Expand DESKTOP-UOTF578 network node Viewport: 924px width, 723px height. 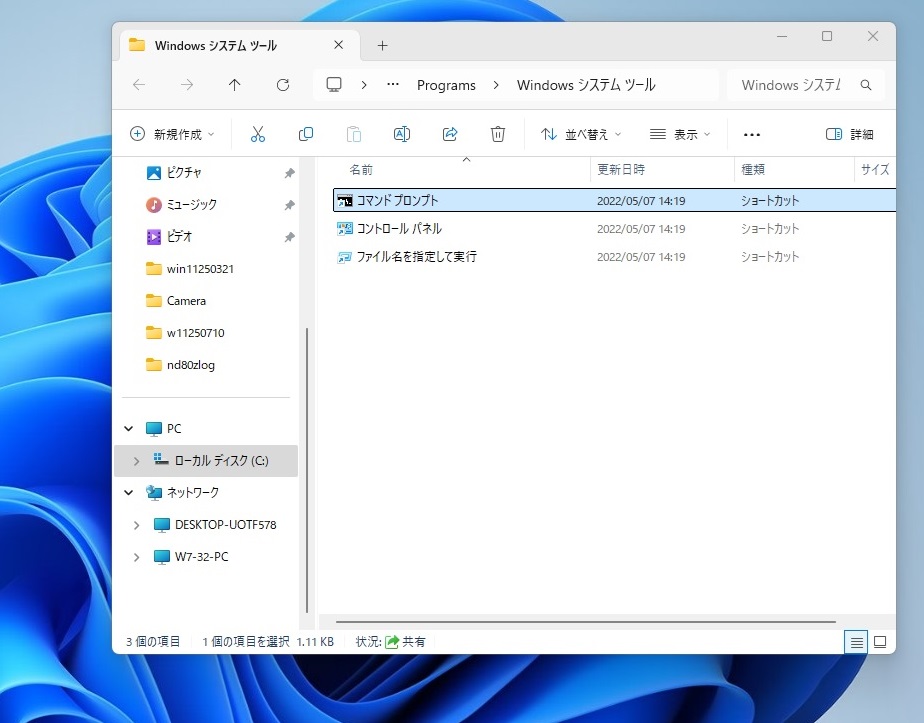(x=136, y=524)
